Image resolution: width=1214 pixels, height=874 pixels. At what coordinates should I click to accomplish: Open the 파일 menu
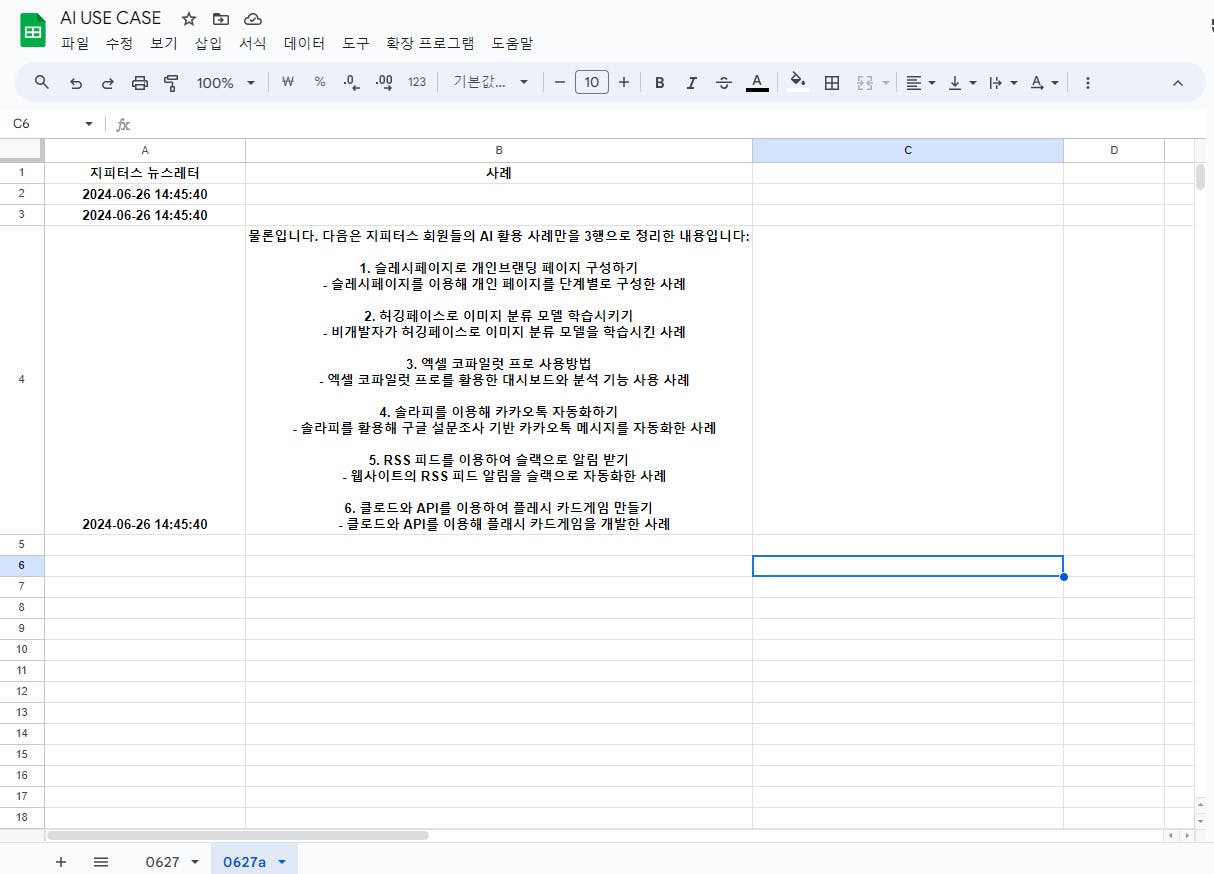[75, 43]
